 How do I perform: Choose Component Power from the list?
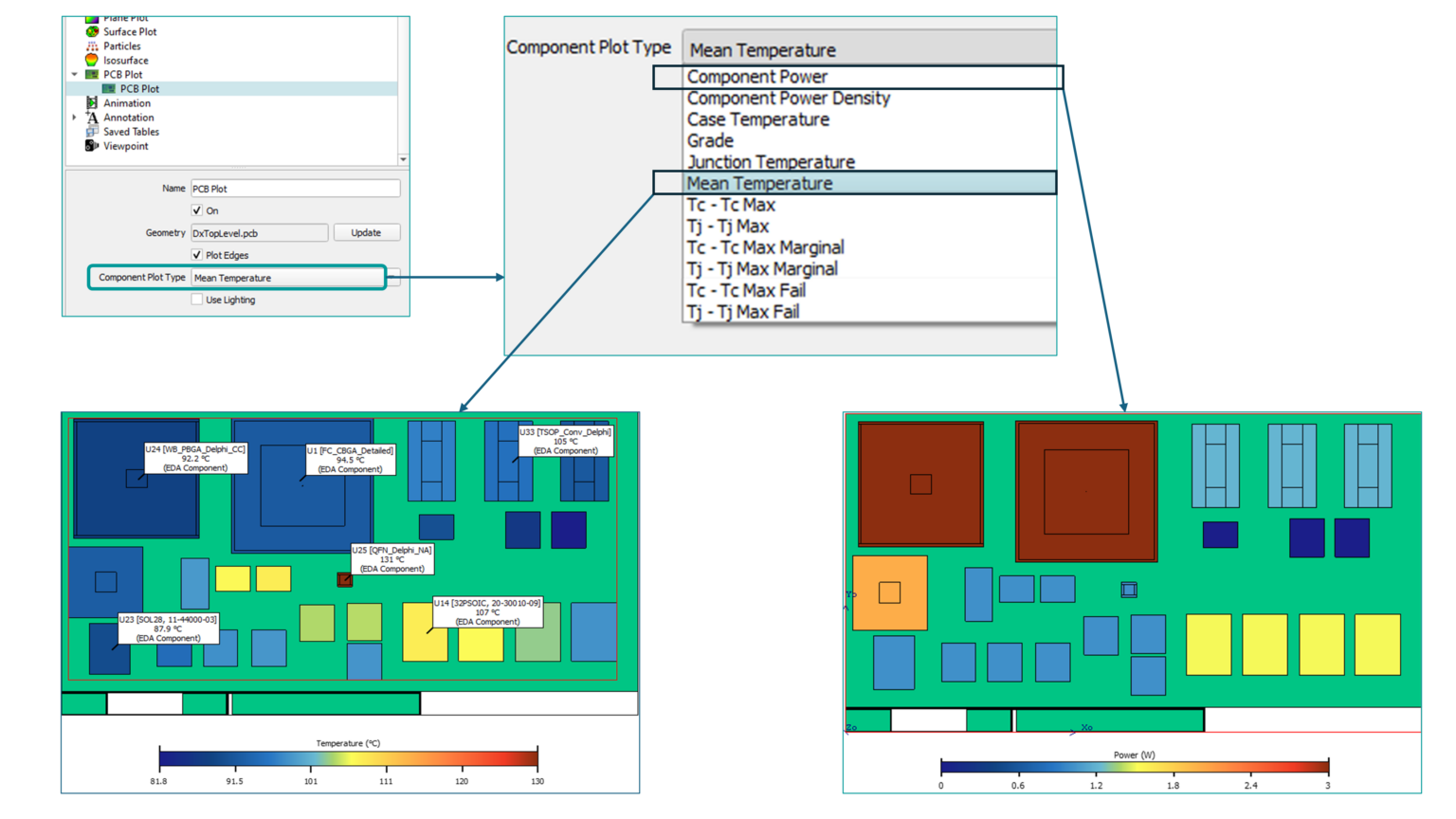click(x=758, y=75)
